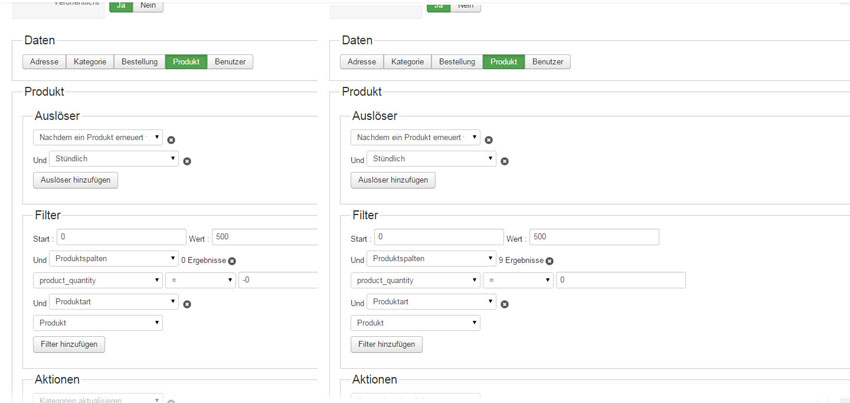Remove filter beside 0 Ergebnisse
This screenshot has height=403, width=850.
point(232,261)
